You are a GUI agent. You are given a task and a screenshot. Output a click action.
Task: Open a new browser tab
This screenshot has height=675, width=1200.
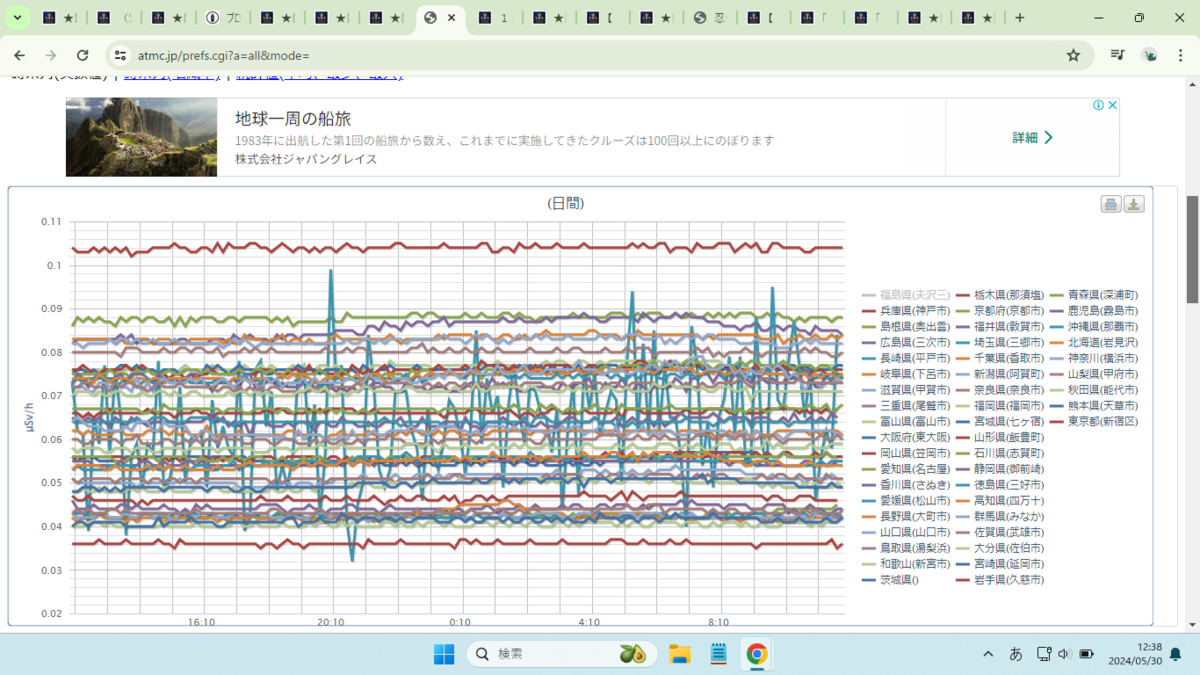coord(1019,18)
